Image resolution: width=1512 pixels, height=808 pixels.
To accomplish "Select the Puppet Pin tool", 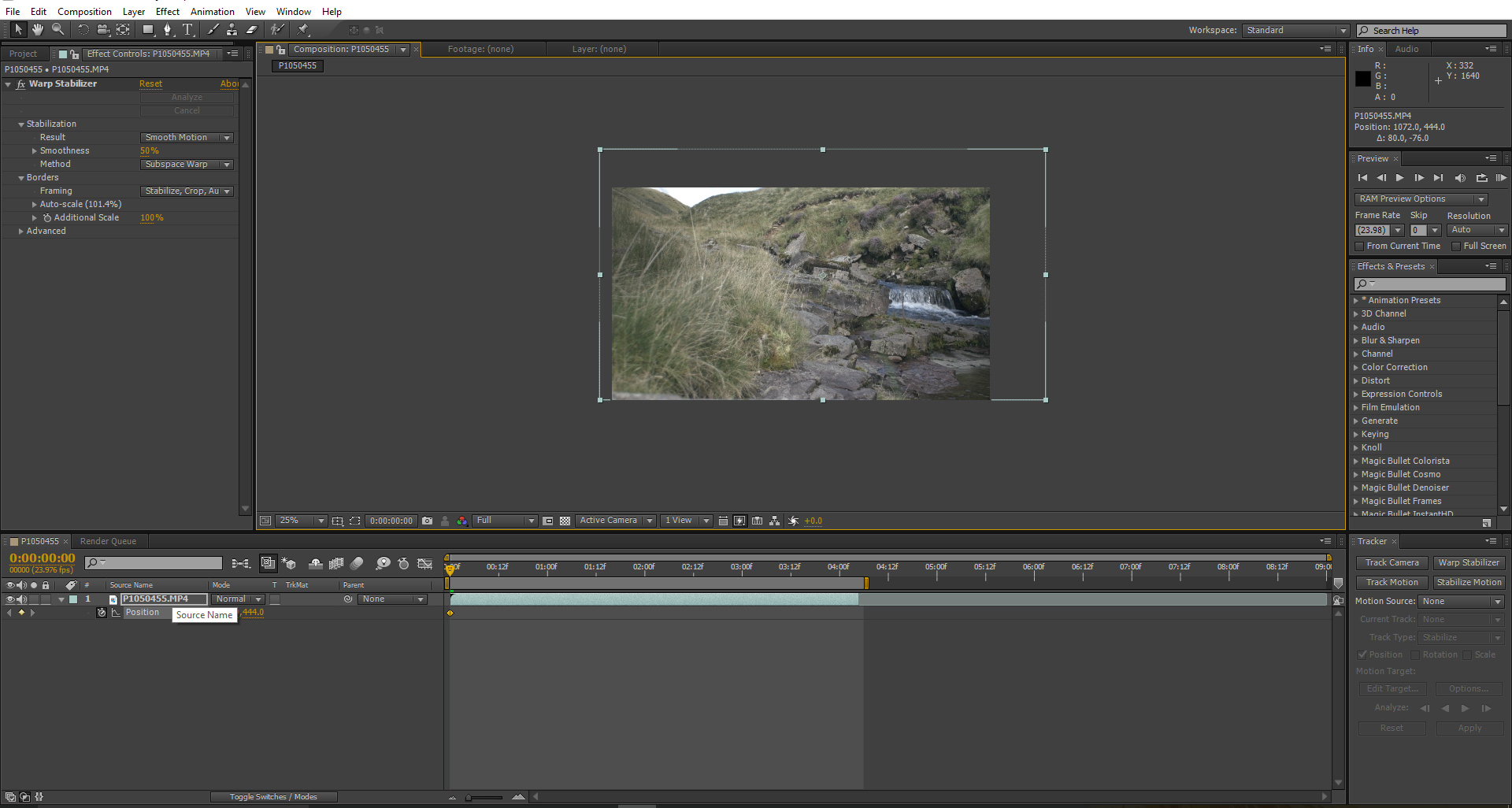I will tap(303, 29).
